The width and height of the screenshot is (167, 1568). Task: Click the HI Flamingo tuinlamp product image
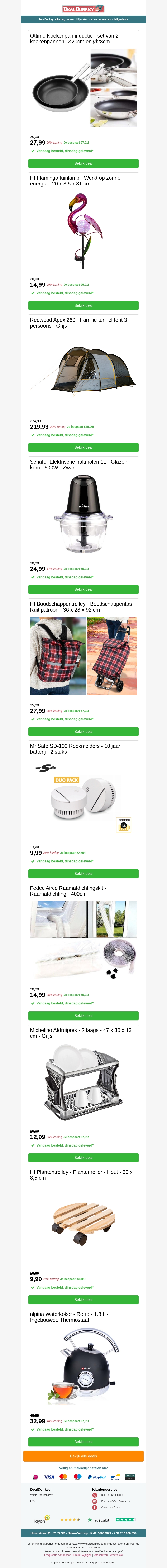pos(83,231)
